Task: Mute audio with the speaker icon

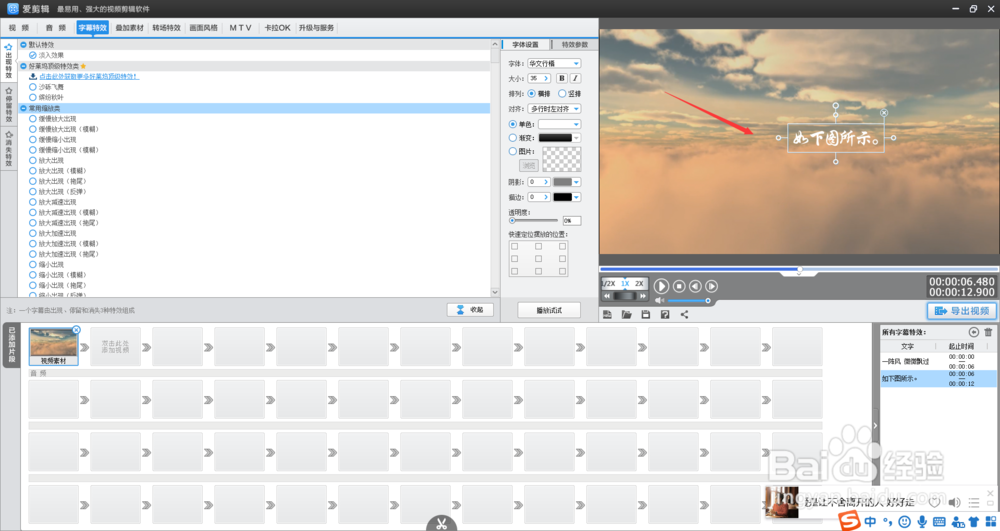Action: 659,300
